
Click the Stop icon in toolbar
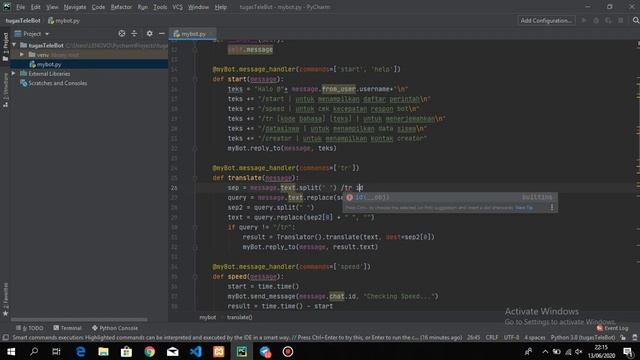tap(620, 20)
